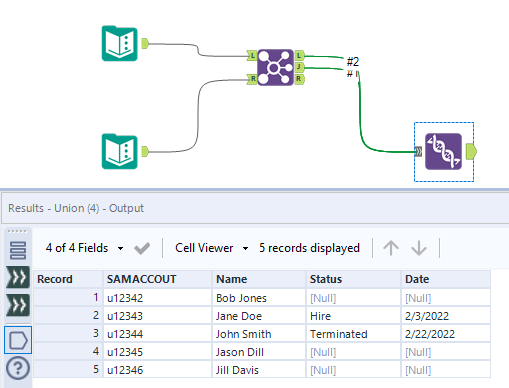The height and width of the screenshot is (388, 509).
Task: Click Join tool R input anchor
Action: click(252, 79)
